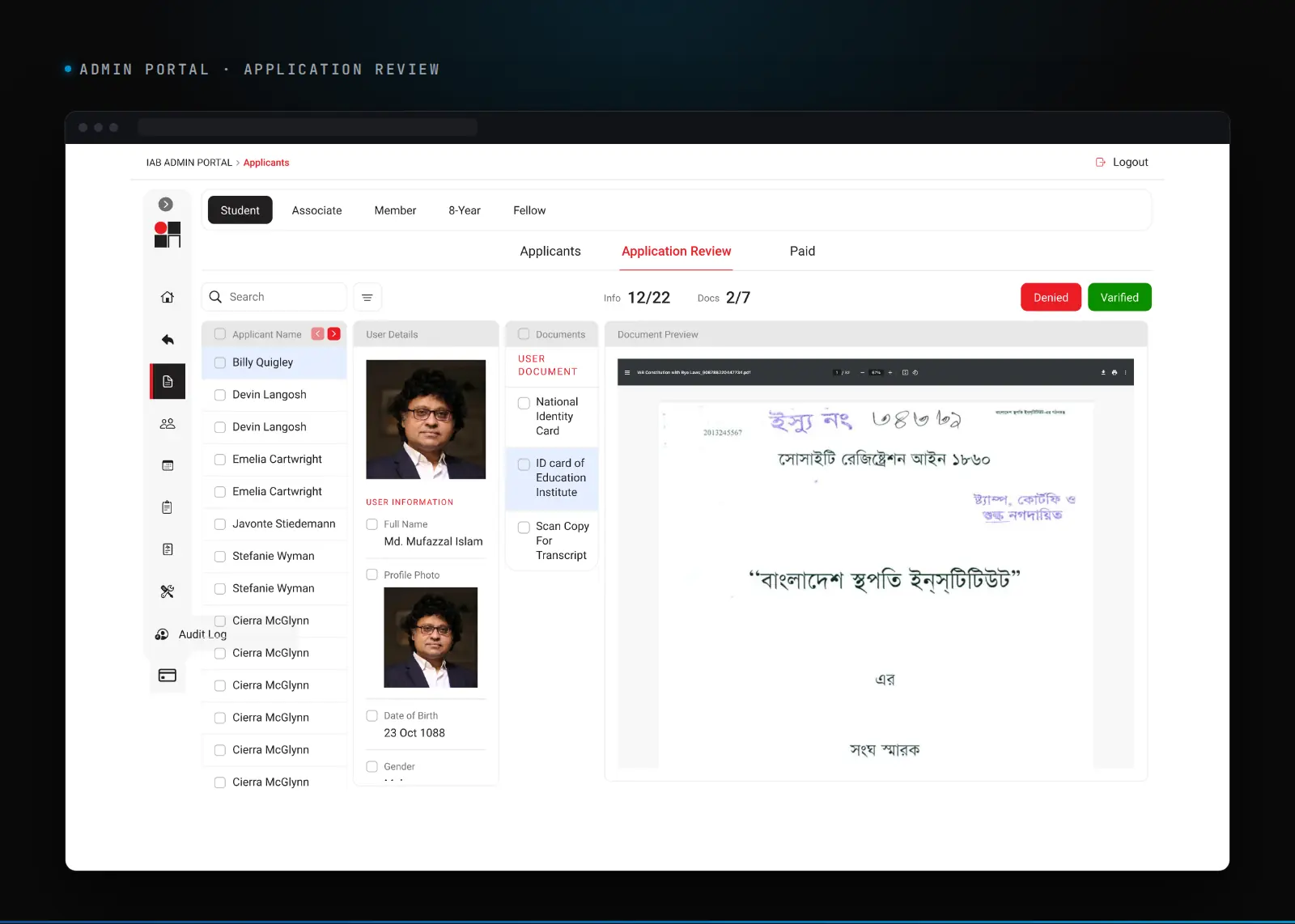Image resolution: width=1295 pixels, height=924 pixels.
Task: Go to previous applicant page arrow
Action: click(318, 334)
